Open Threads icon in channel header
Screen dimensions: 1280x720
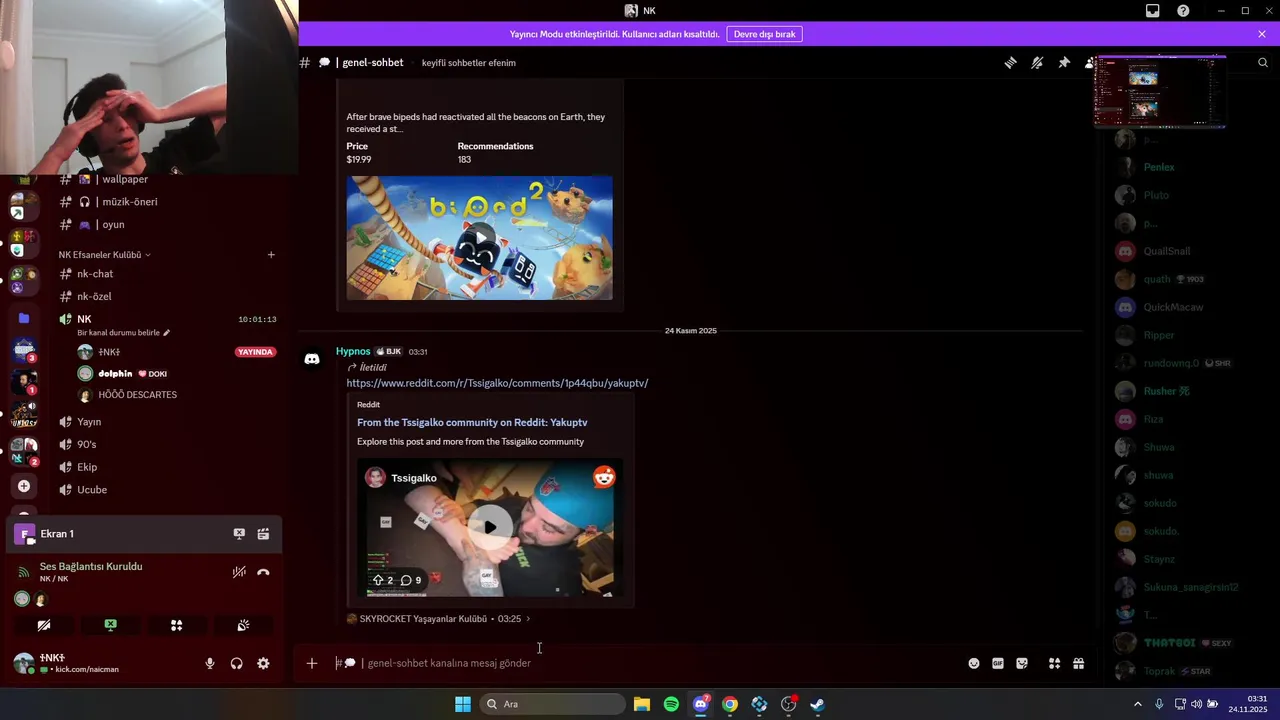(1010, 63)
